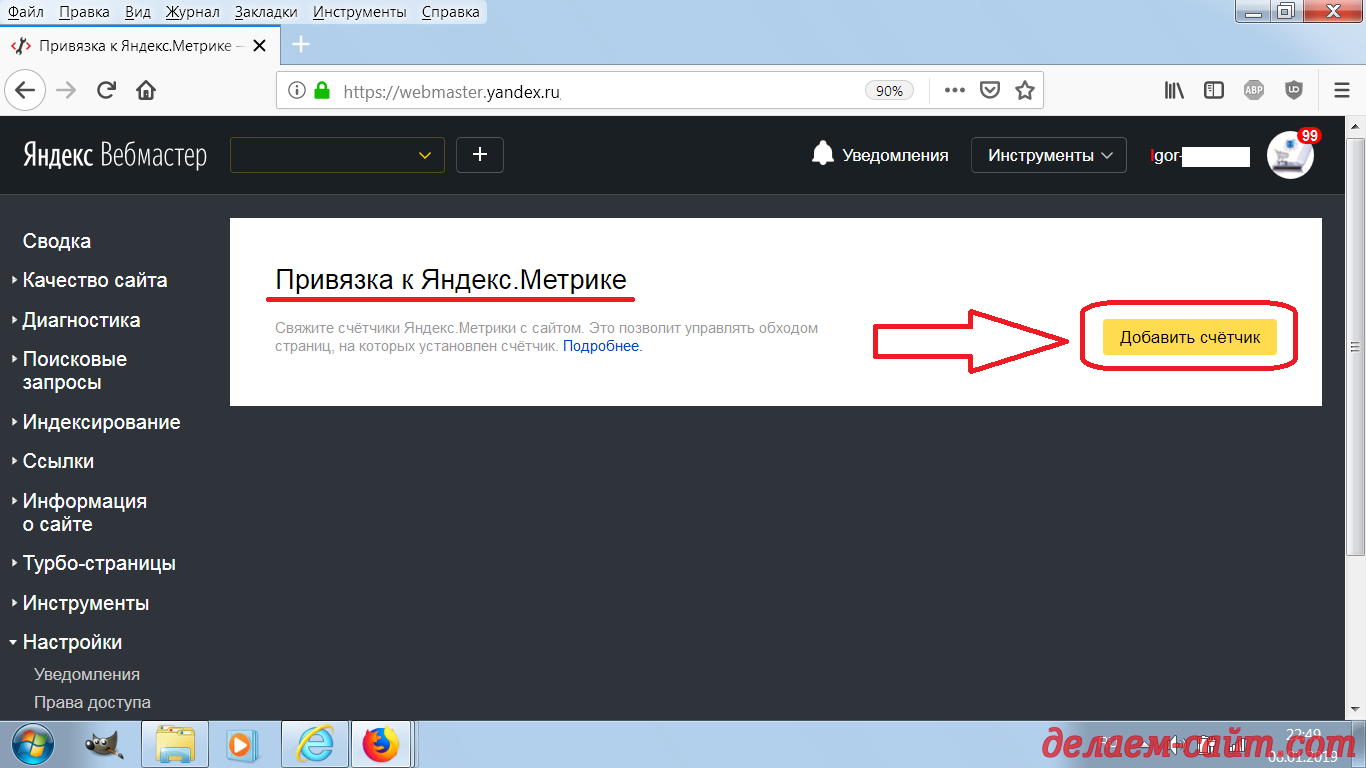Expand Турбо-страницы section

pos(99,563)
